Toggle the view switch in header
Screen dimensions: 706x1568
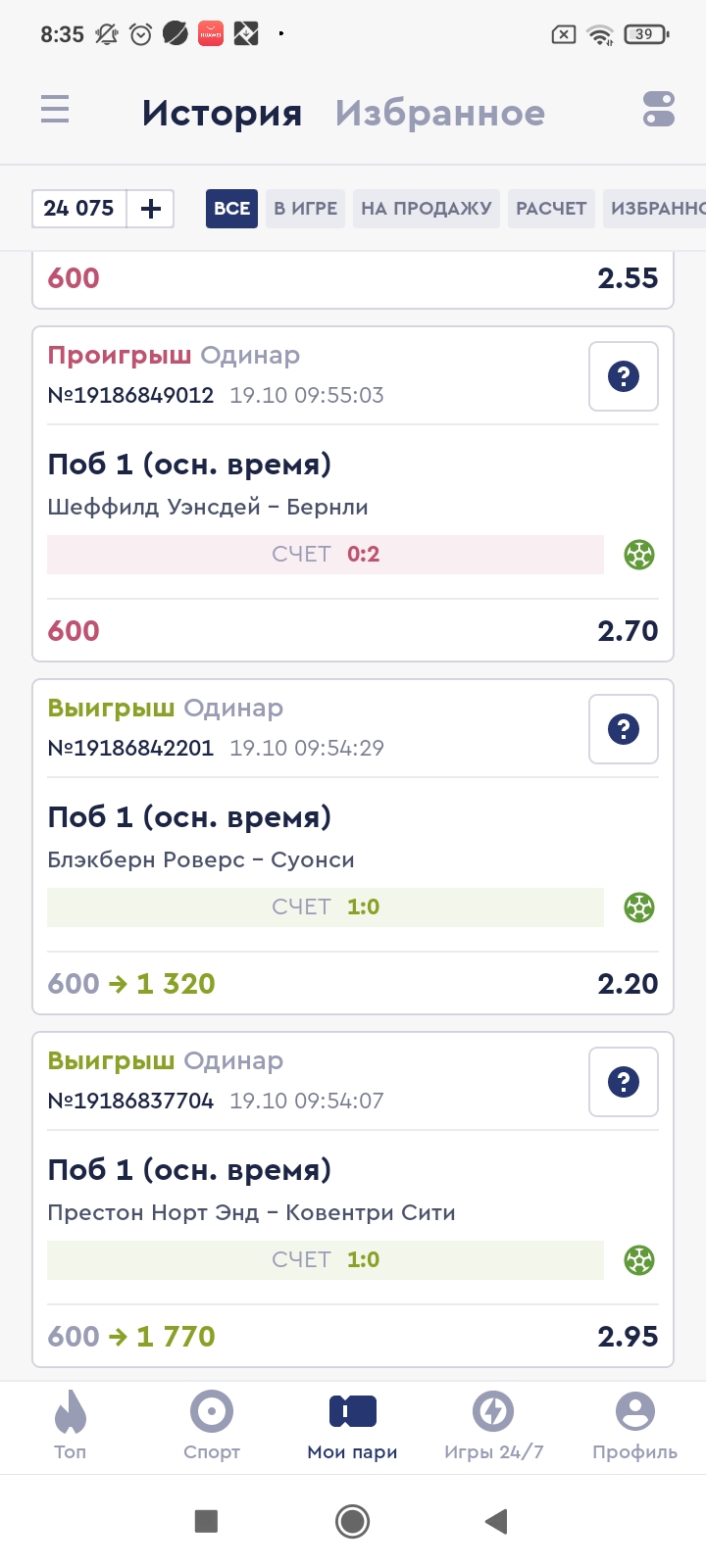(x=659, y=109)
